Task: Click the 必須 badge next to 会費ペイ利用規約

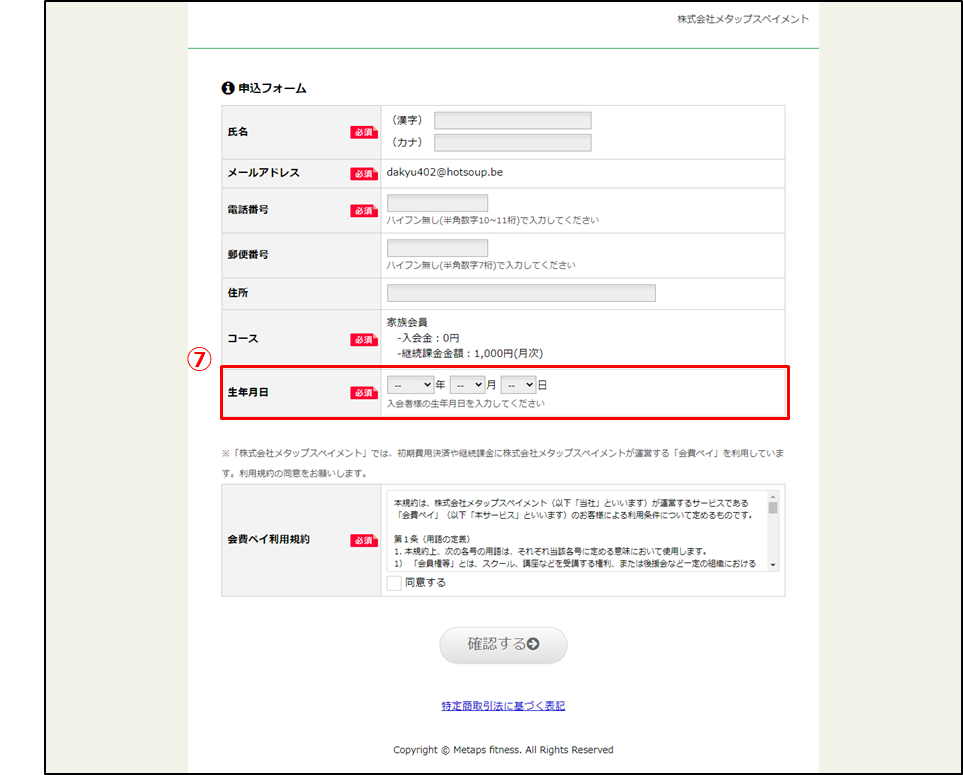Action: (362, 540)
